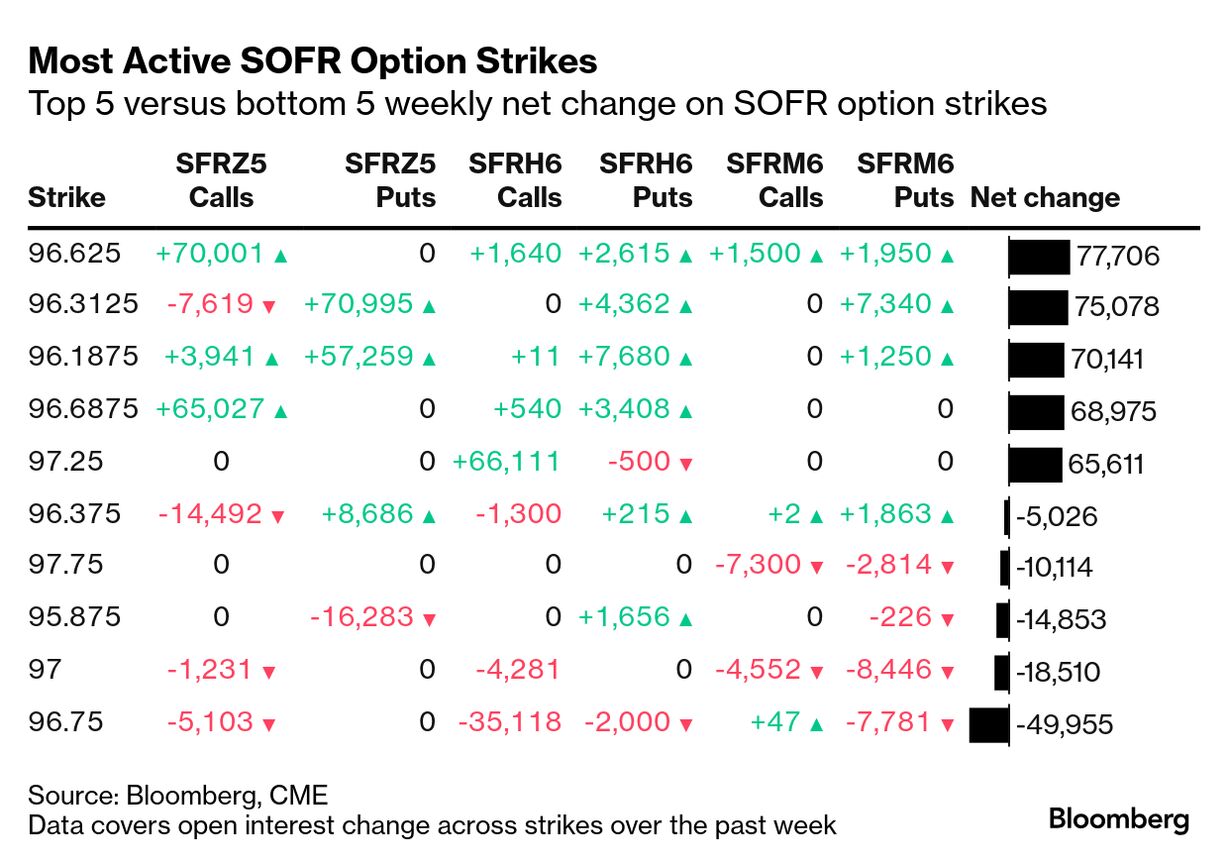1228x864 pixels.
Task: Click the green up arrow beside +70,001
Action: pyautogui.click(x=281, y=256)
